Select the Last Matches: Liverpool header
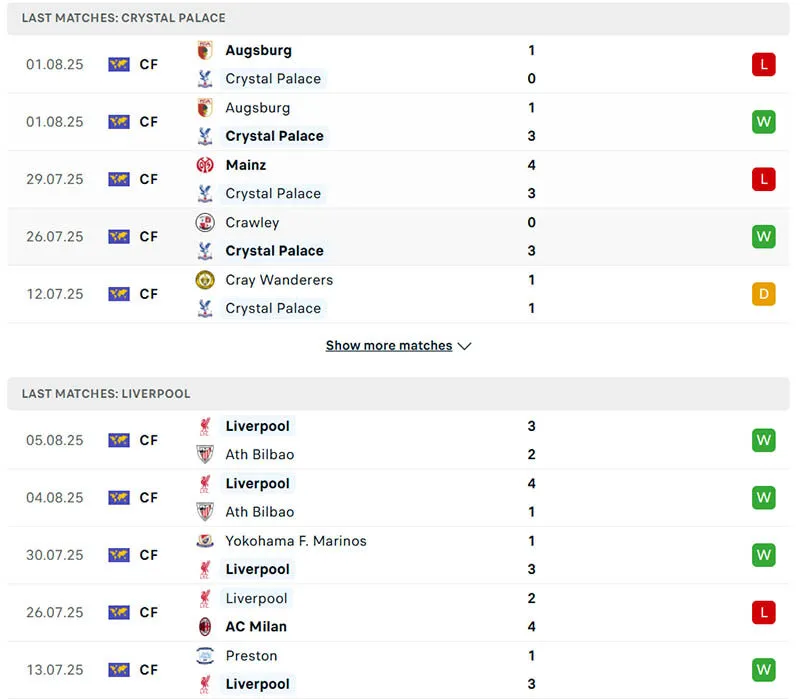The width and height of the screenshot is (800, 699). (x=106, y=394)
